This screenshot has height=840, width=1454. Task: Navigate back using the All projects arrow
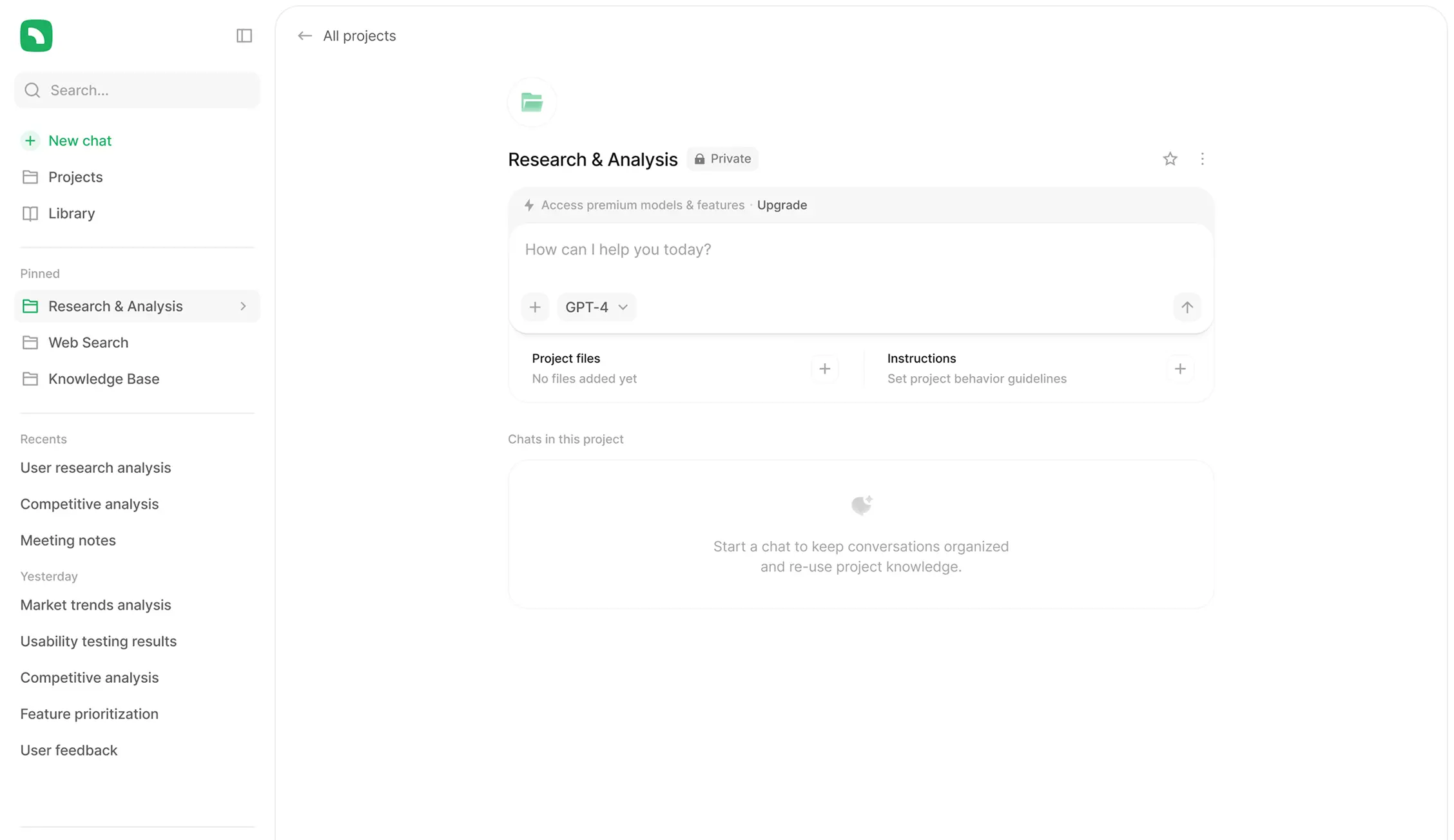(x=304, y=35)
